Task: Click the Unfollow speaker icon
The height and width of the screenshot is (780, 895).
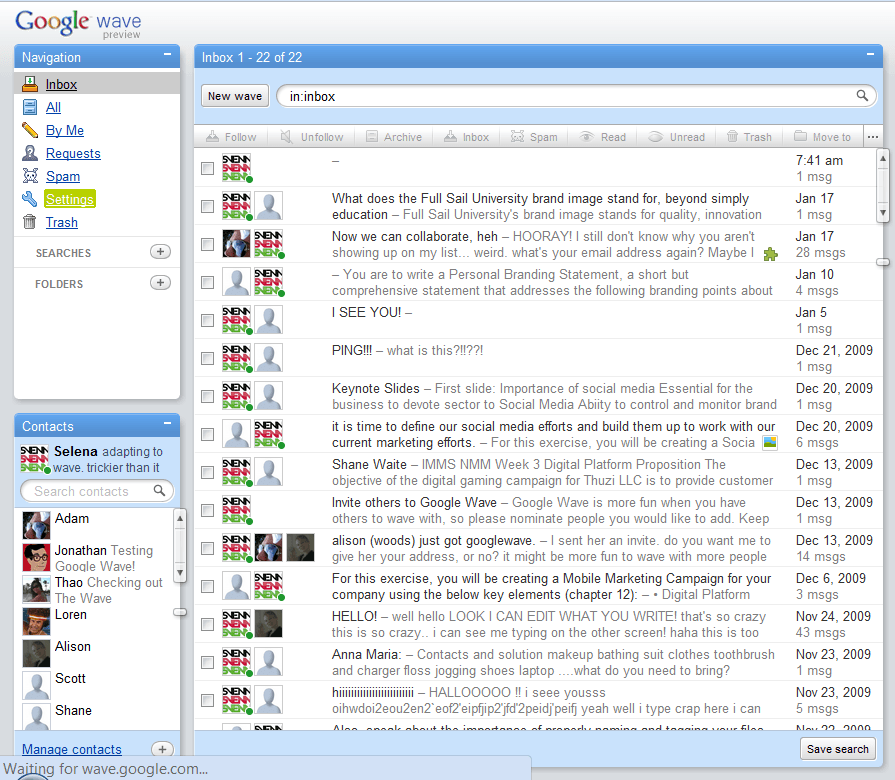Action: point(287,137)
